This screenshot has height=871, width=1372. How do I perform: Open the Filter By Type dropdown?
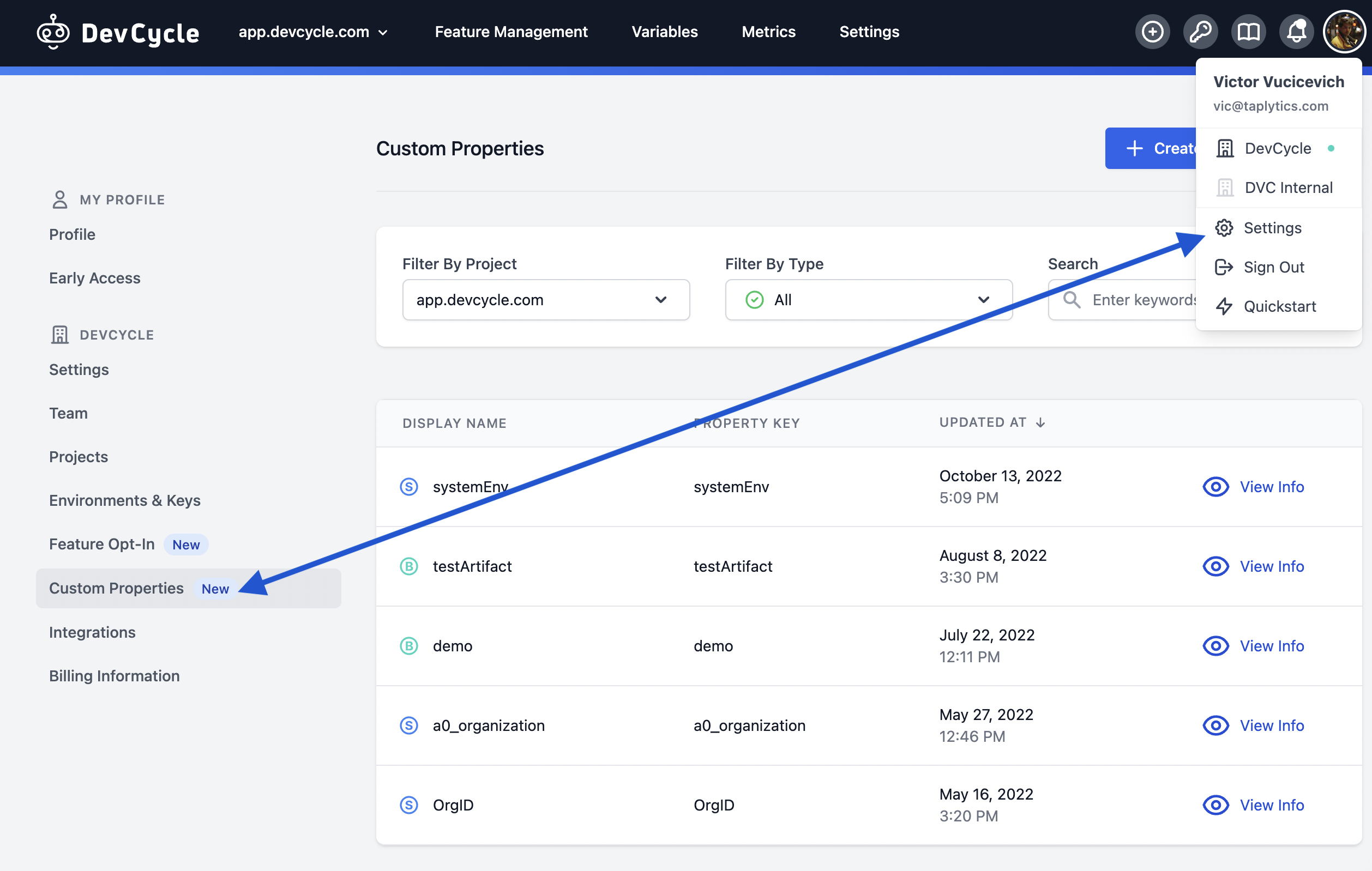(868, 300)
